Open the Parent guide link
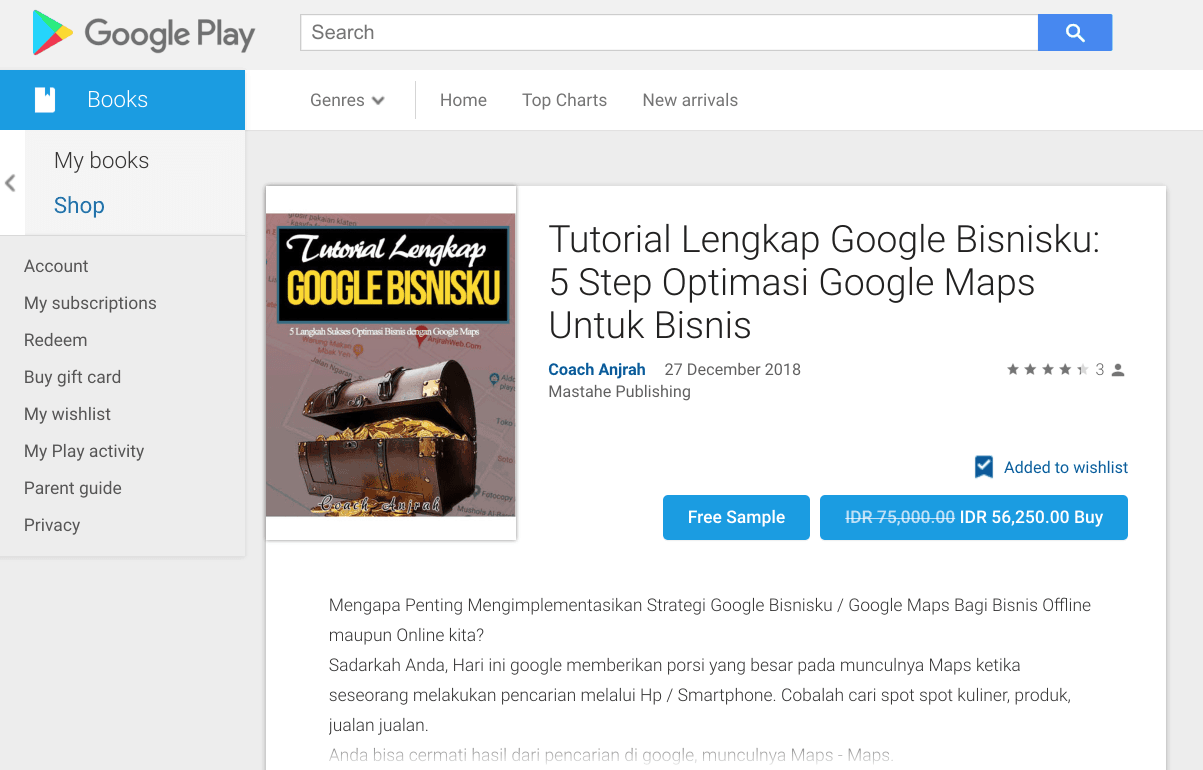The height and width of the screenshot is (770, 1203). pos(73,488)
